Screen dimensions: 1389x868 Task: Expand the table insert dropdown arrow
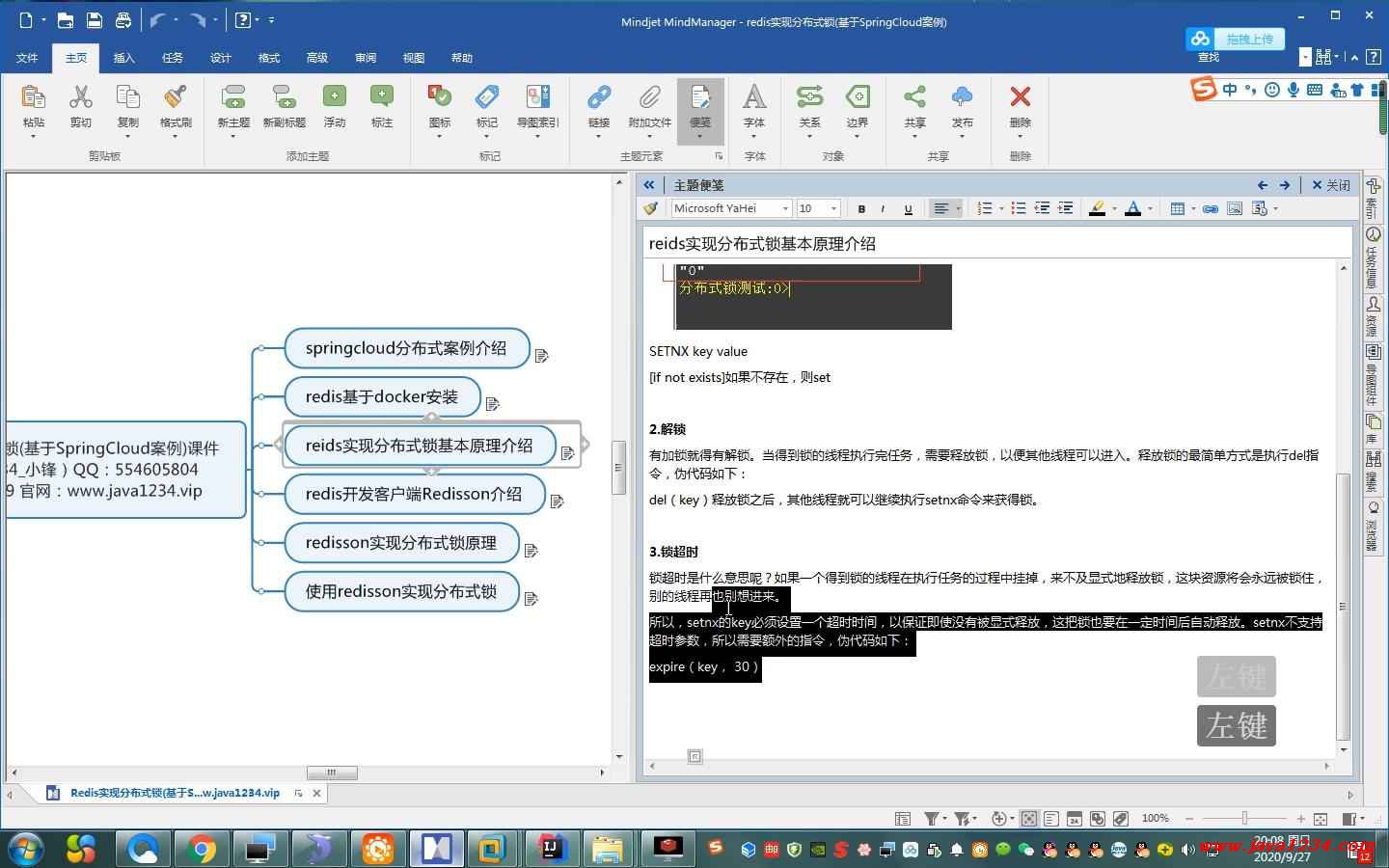[1193, 208]
